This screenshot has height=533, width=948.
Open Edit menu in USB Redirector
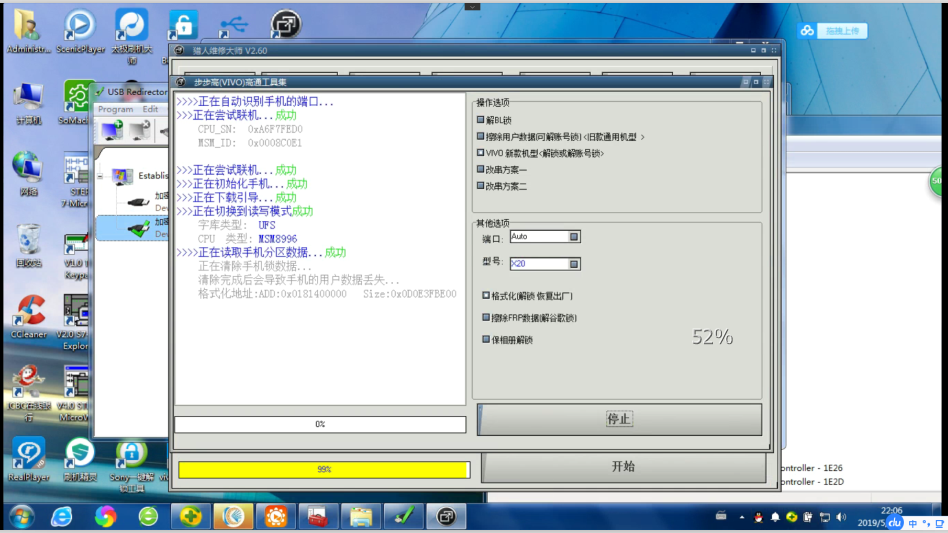point(150,109)
